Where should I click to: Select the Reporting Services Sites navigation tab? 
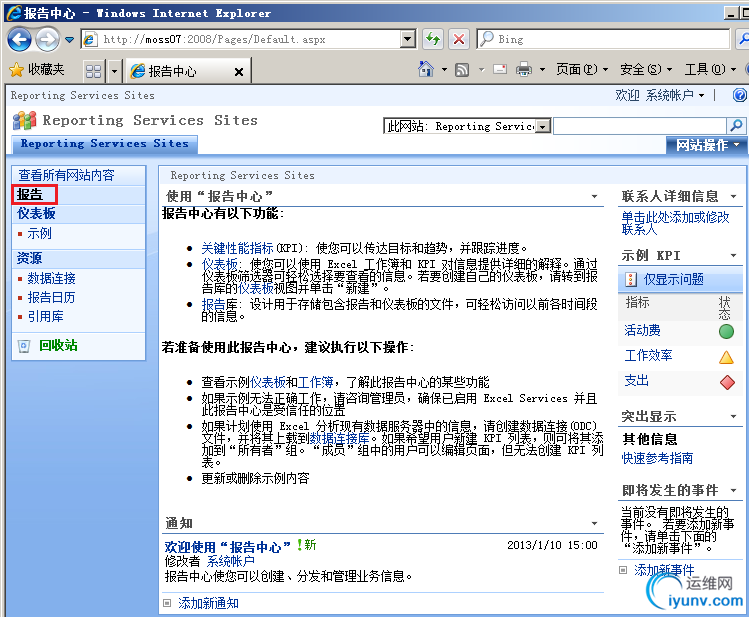[105, 143]
